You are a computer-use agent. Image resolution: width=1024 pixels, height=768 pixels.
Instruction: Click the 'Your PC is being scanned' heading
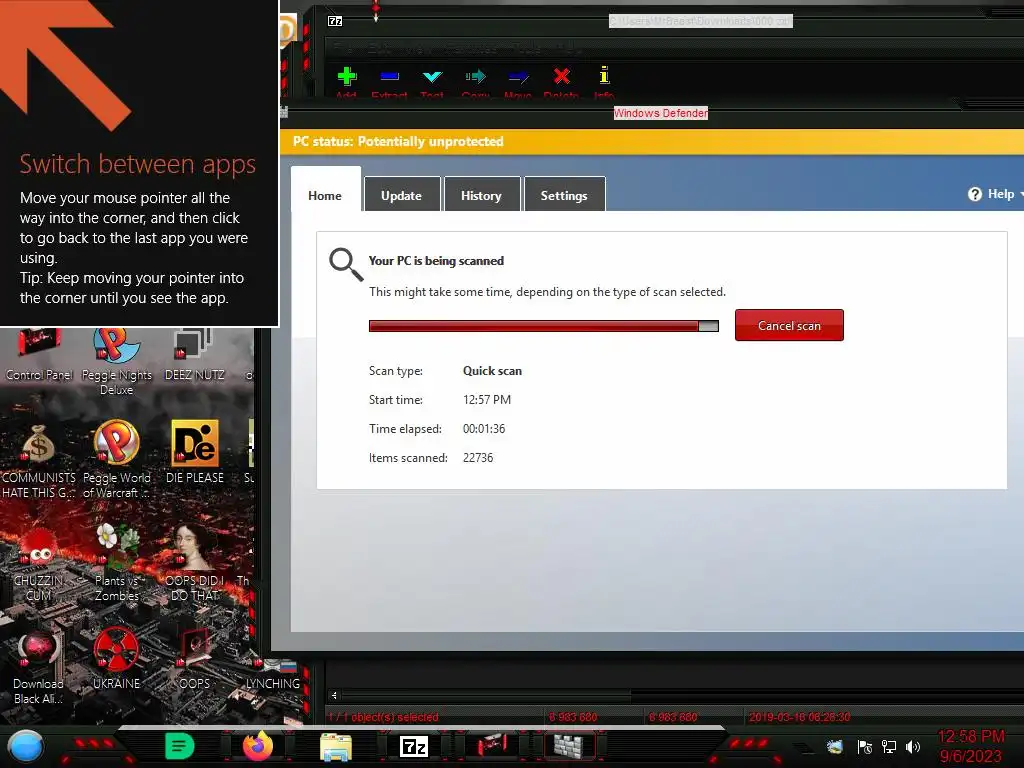436,261
